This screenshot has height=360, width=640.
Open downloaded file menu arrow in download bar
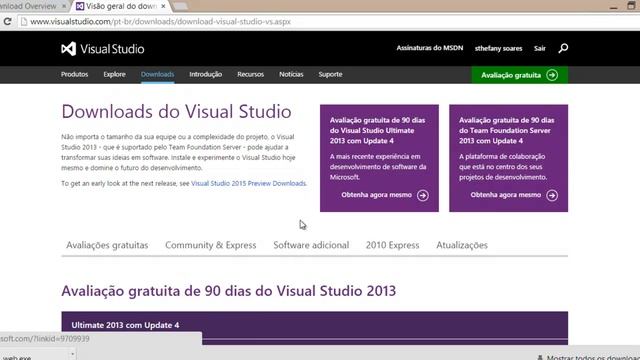point(72,354)
